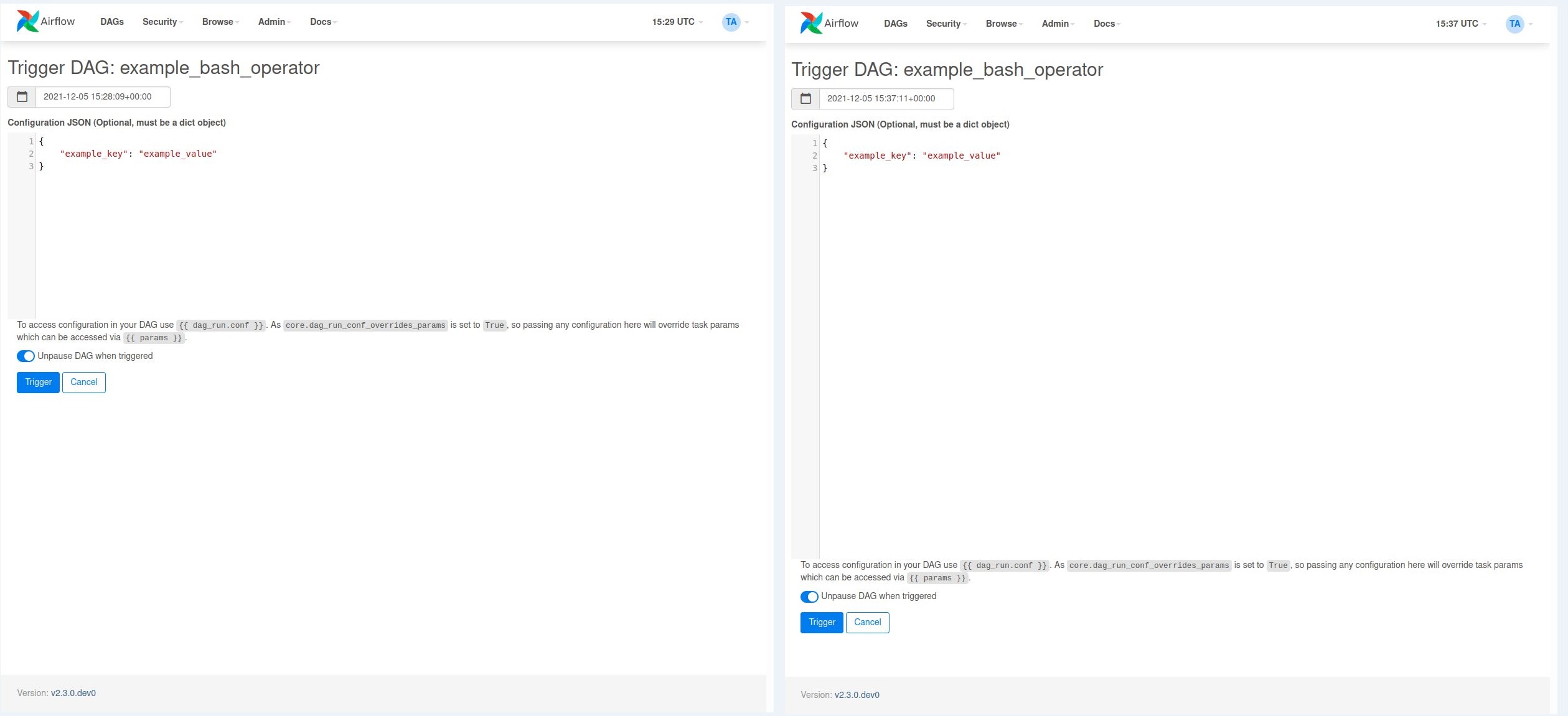Toggle Unpause DAG switch in left window
This screenshot has height=716, width=1568.
(26, 356)
